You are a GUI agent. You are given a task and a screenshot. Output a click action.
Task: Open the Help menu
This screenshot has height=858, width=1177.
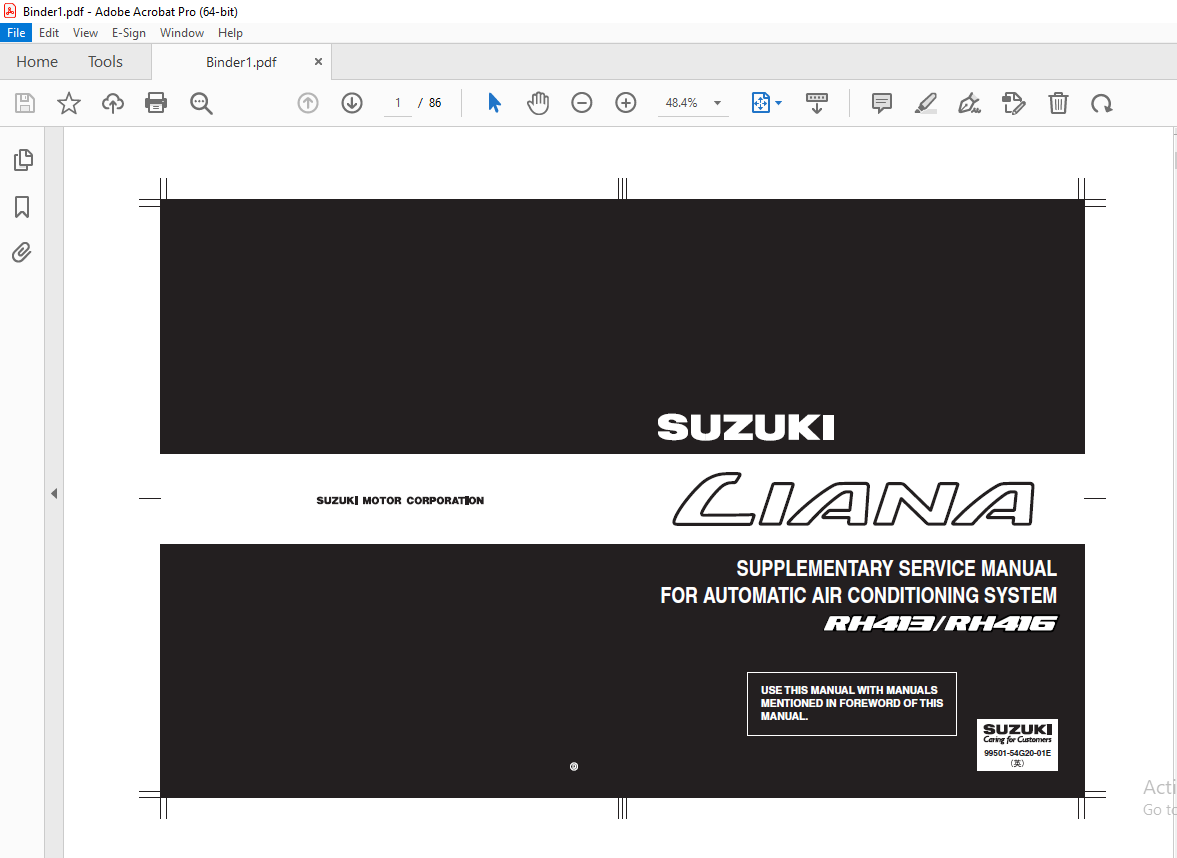[230, 33]
